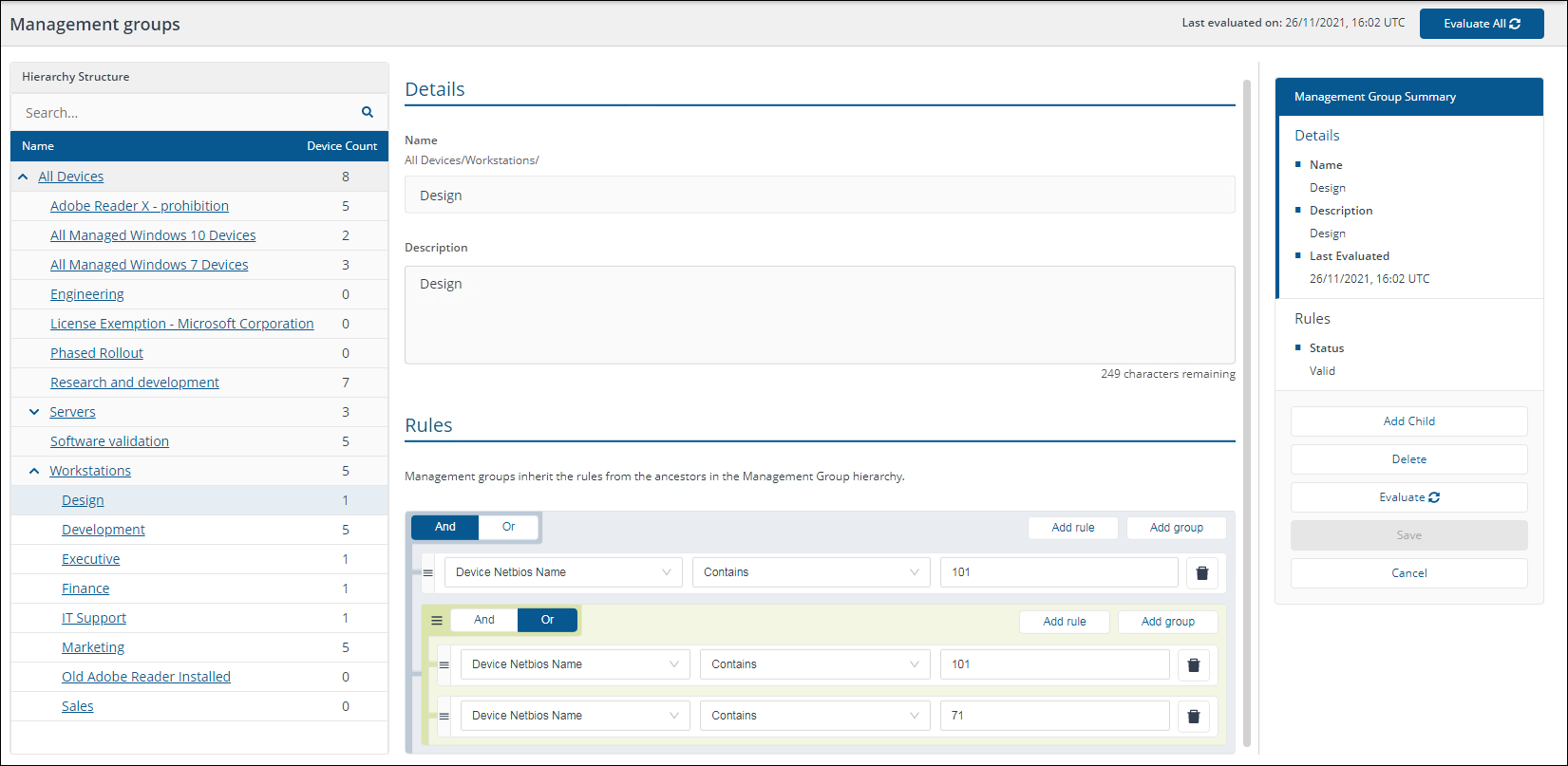Screen dimensions: 1568x766
Task: Set nested group operator to And
Action: click(484, 620)
